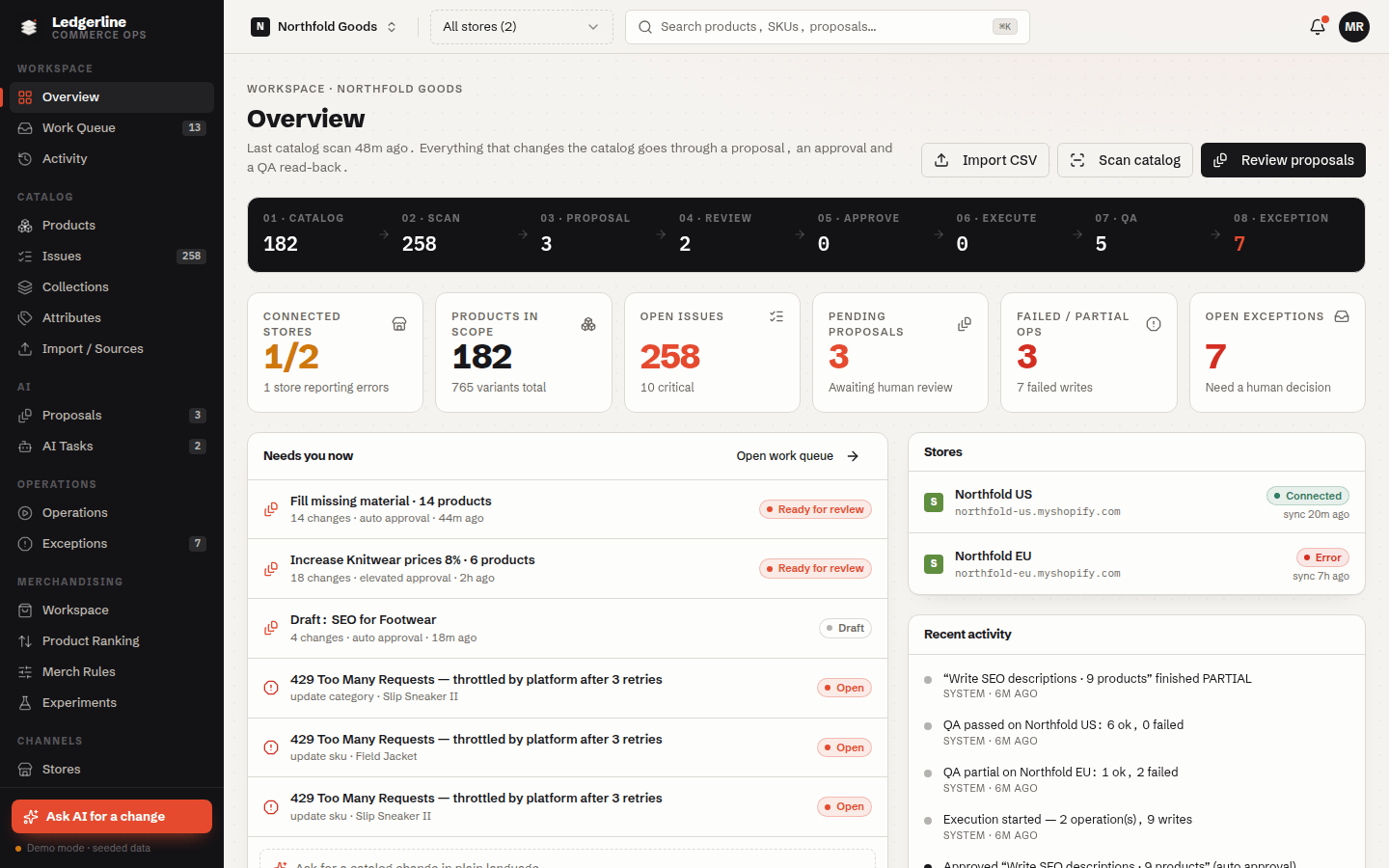
Task: Start Scan catalog
Action: click(1125, 160)
